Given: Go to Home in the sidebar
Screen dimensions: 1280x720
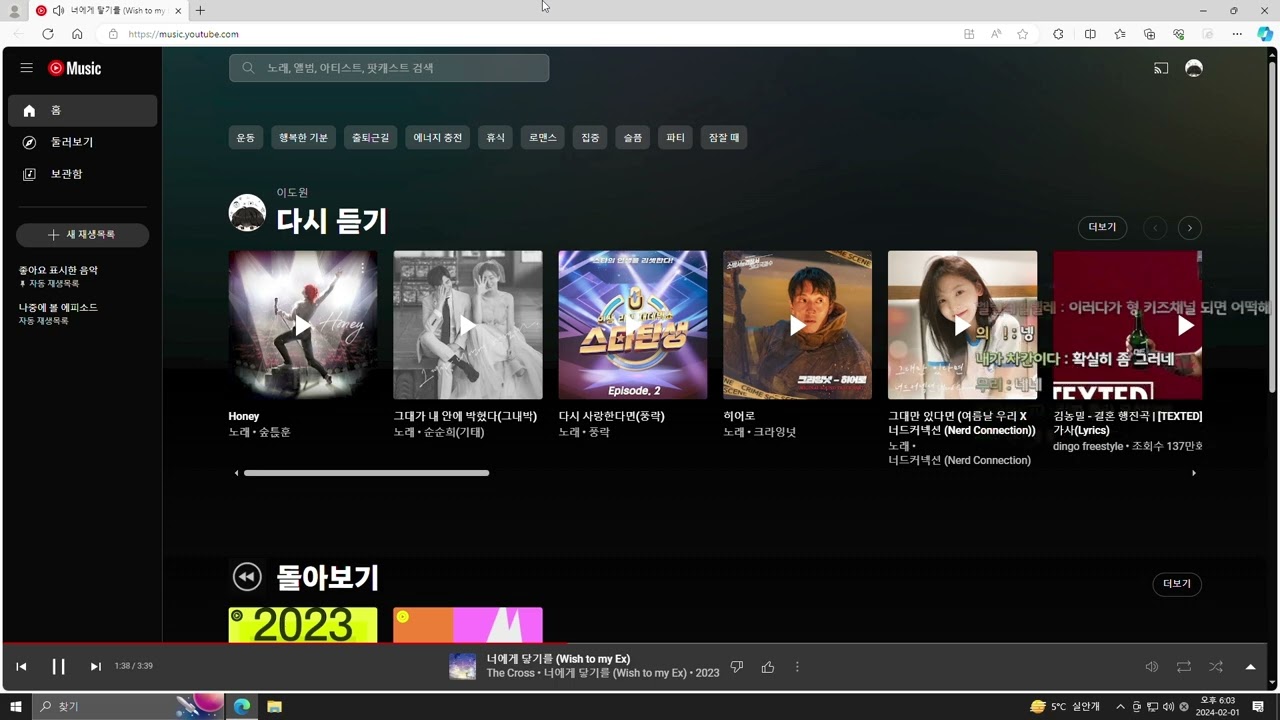Looking at the screenshot, I should pos(82,111).
